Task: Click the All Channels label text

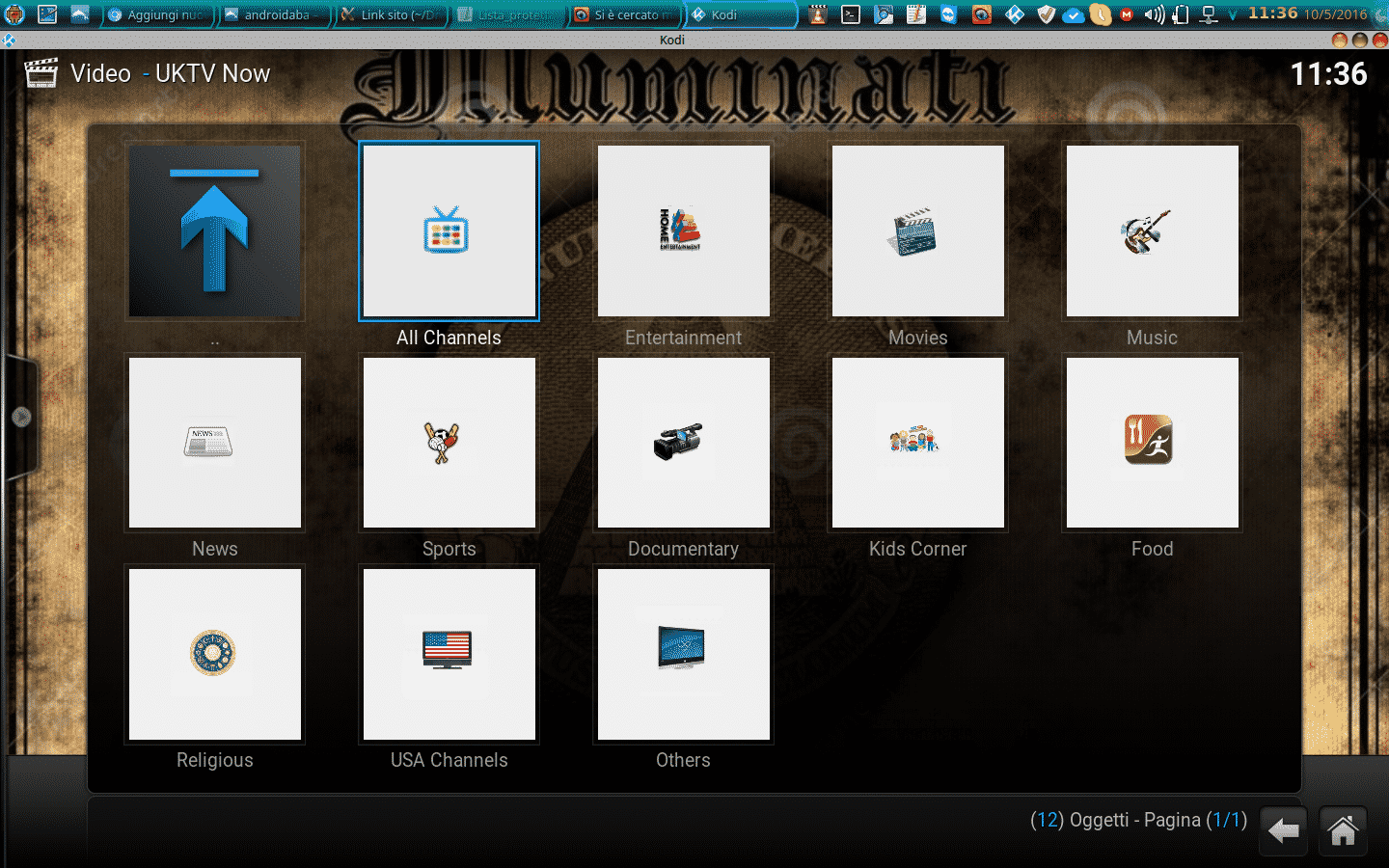Action: pyautogui.click(x=449, y=338)
